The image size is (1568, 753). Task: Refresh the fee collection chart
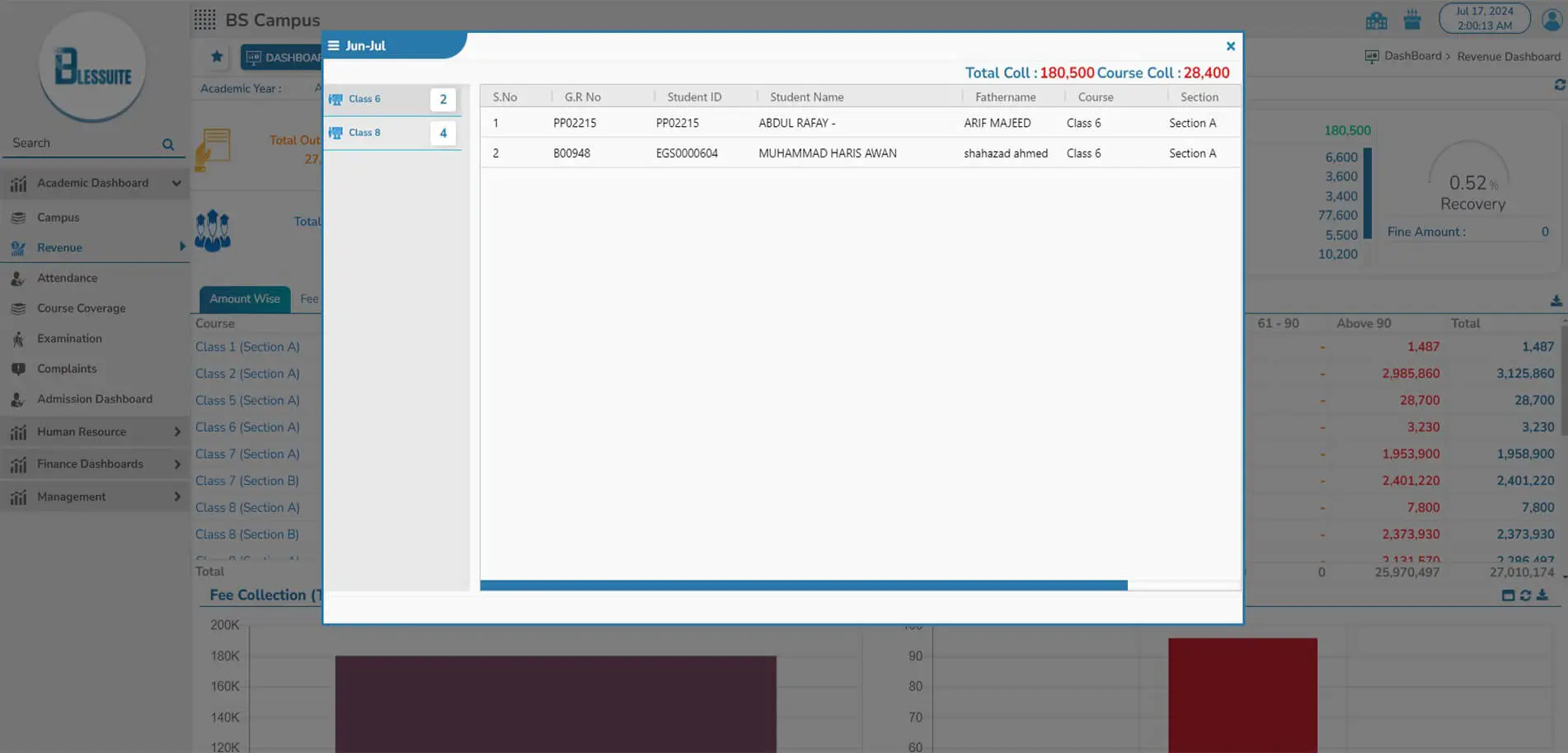pyautogui.click(x=1525, y=595)
